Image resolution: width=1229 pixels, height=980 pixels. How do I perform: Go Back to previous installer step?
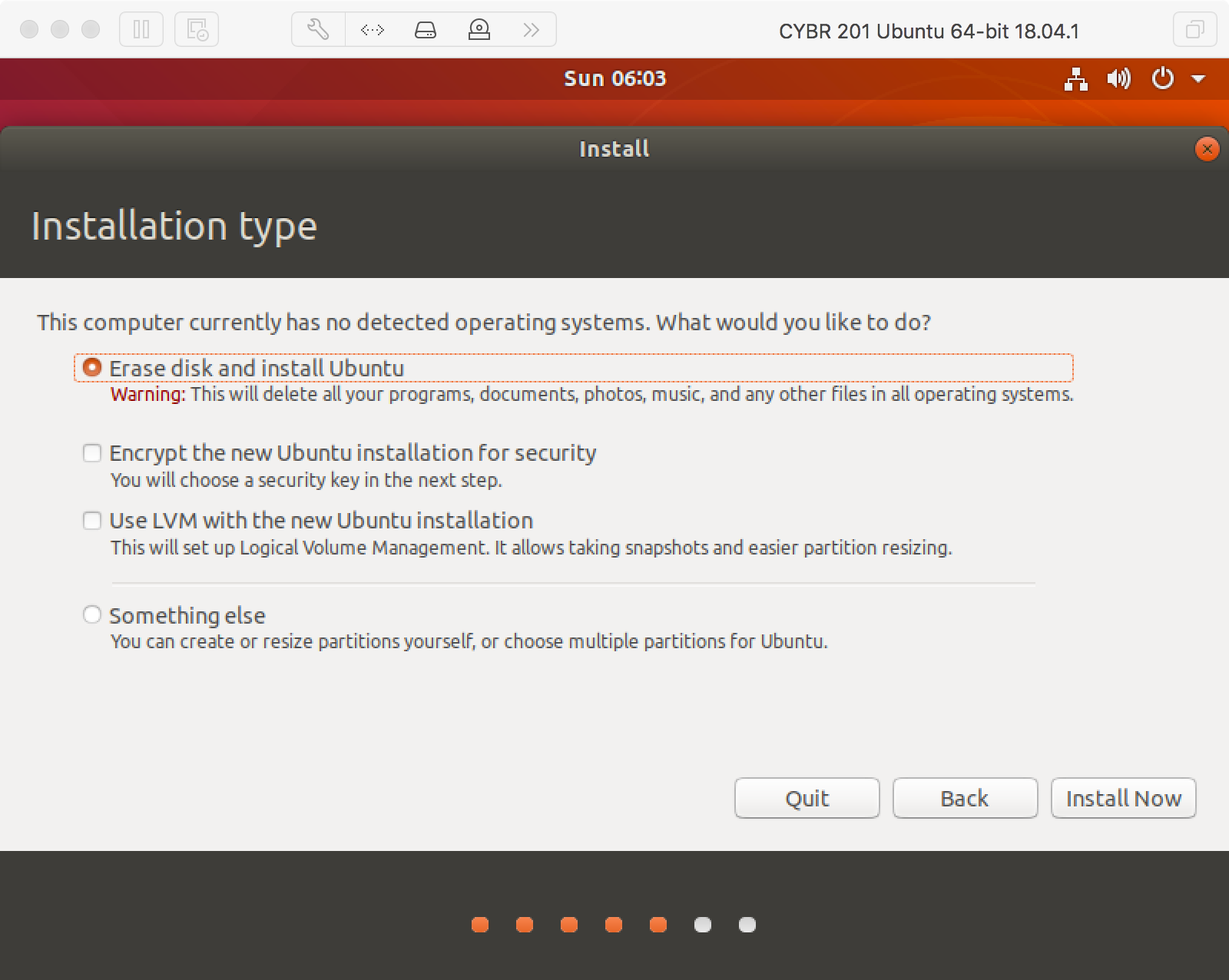pos(965,799)
